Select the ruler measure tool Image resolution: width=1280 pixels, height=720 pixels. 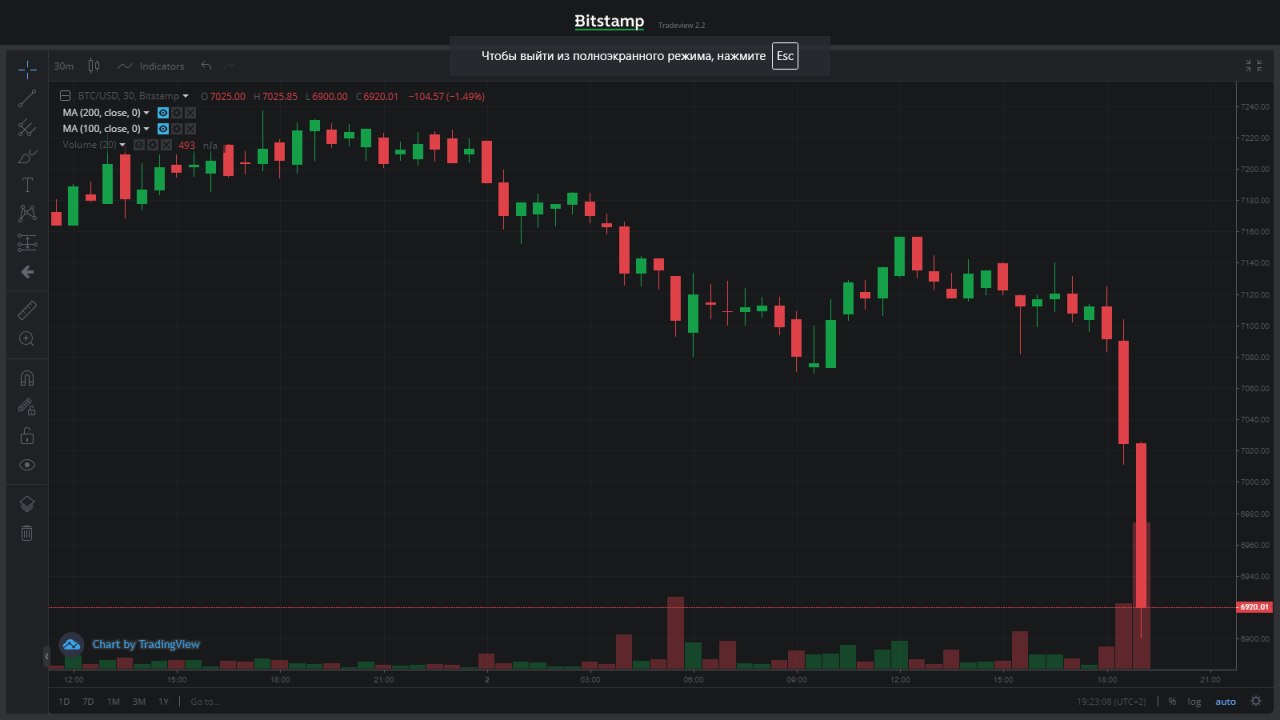(27, 310)
